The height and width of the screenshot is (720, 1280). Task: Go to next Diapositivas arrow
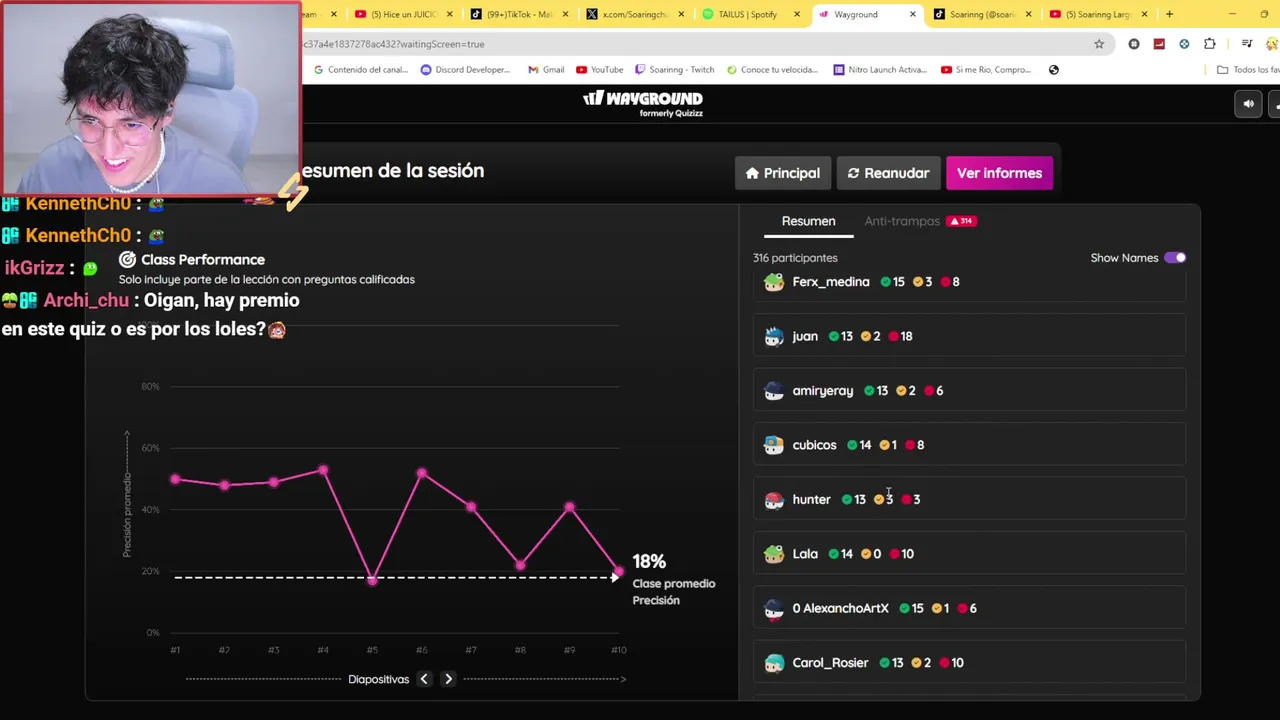[448, 679]
